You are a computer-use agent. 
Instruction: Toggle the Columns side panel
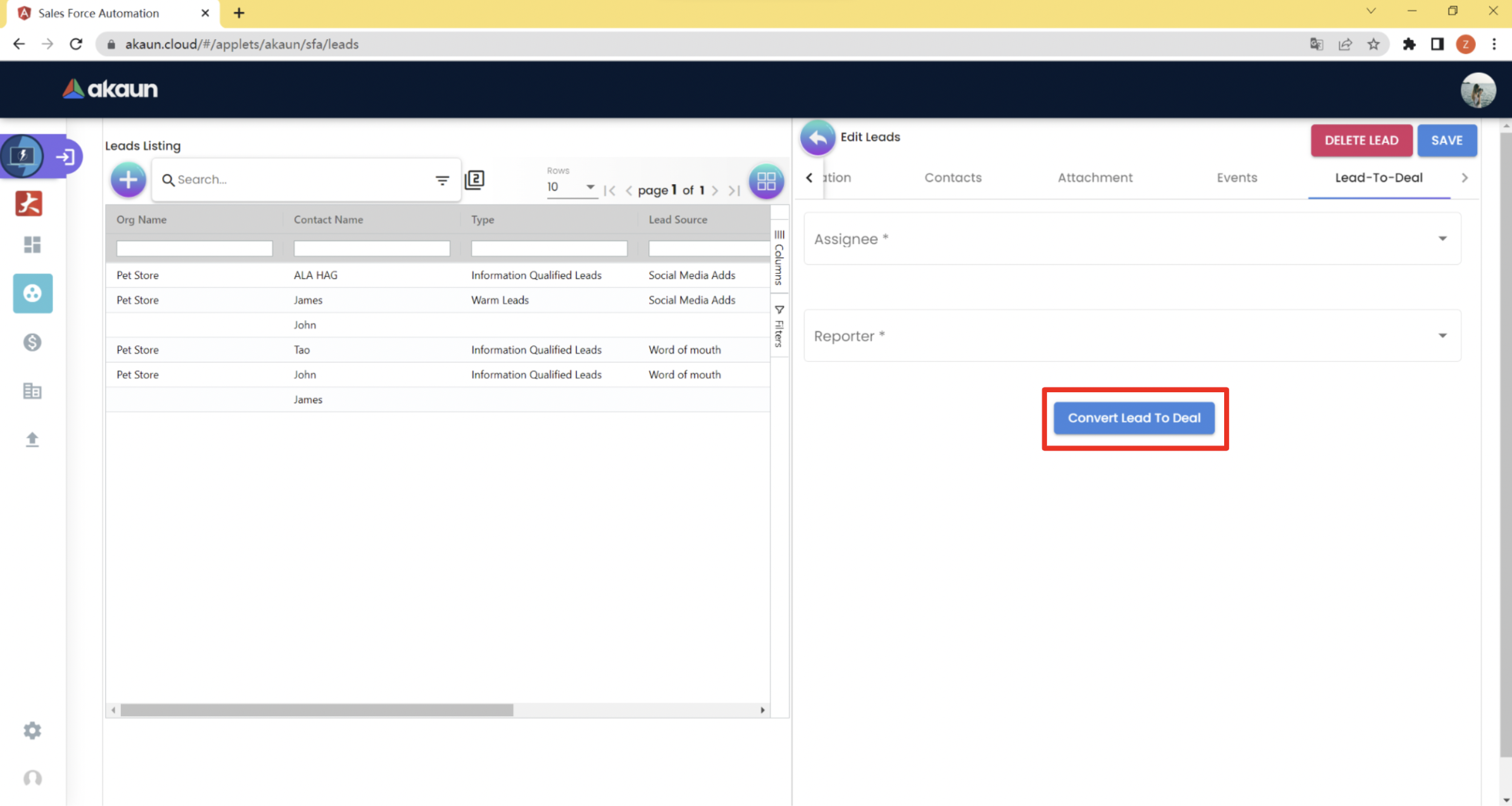(779, 257)
